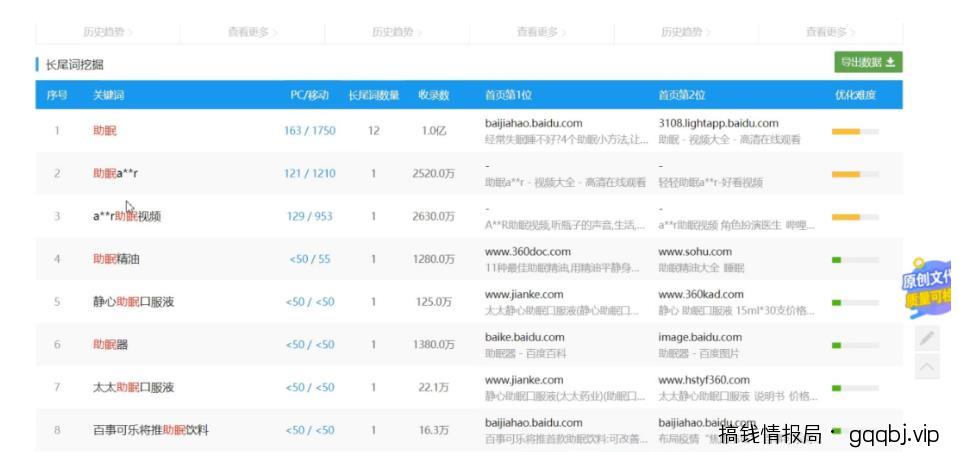Click 助眠器 - 百度图片 result title
The image size is (959, 452).
click(x=699, y=354)
